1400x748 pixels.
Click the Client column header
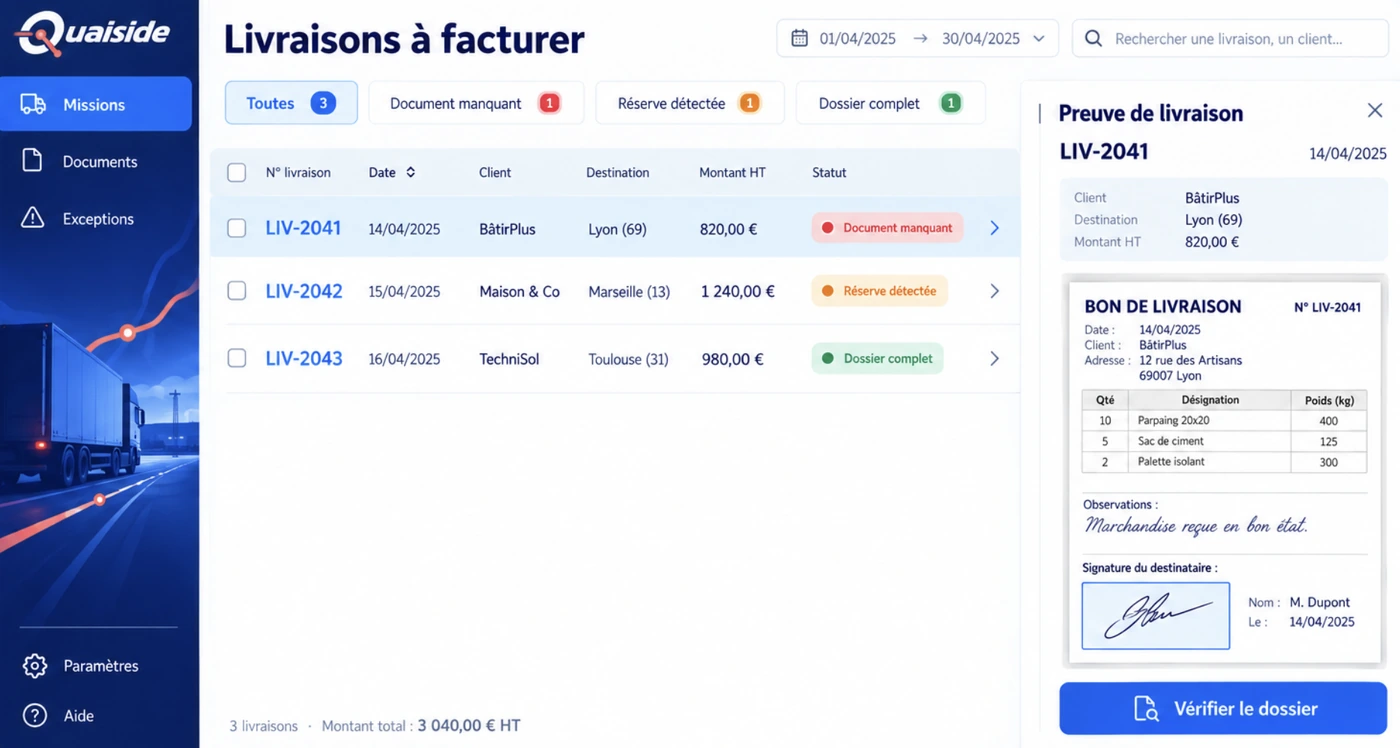pos(495,173)
